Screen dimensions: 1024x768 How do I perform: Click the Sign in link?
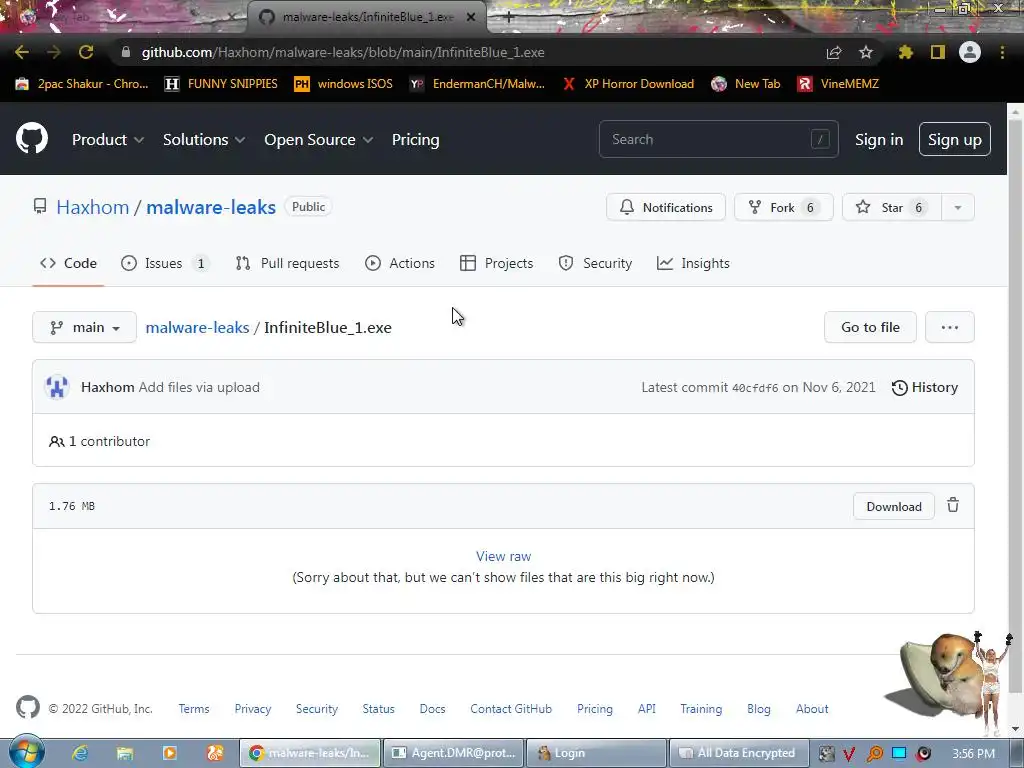coord(879,140)
